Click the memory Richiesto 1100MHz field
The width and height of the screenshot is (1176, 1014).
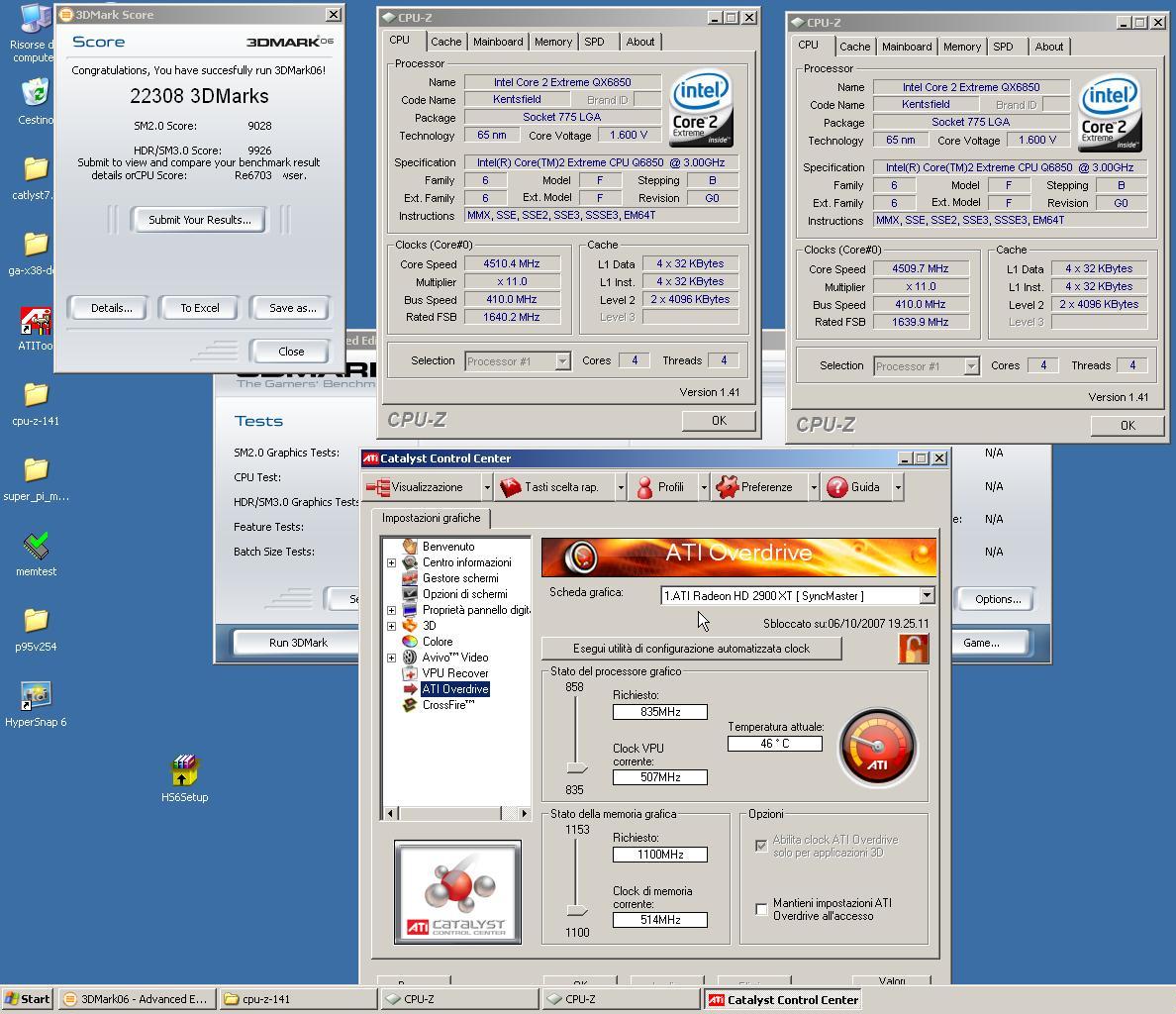coord(660,855)
